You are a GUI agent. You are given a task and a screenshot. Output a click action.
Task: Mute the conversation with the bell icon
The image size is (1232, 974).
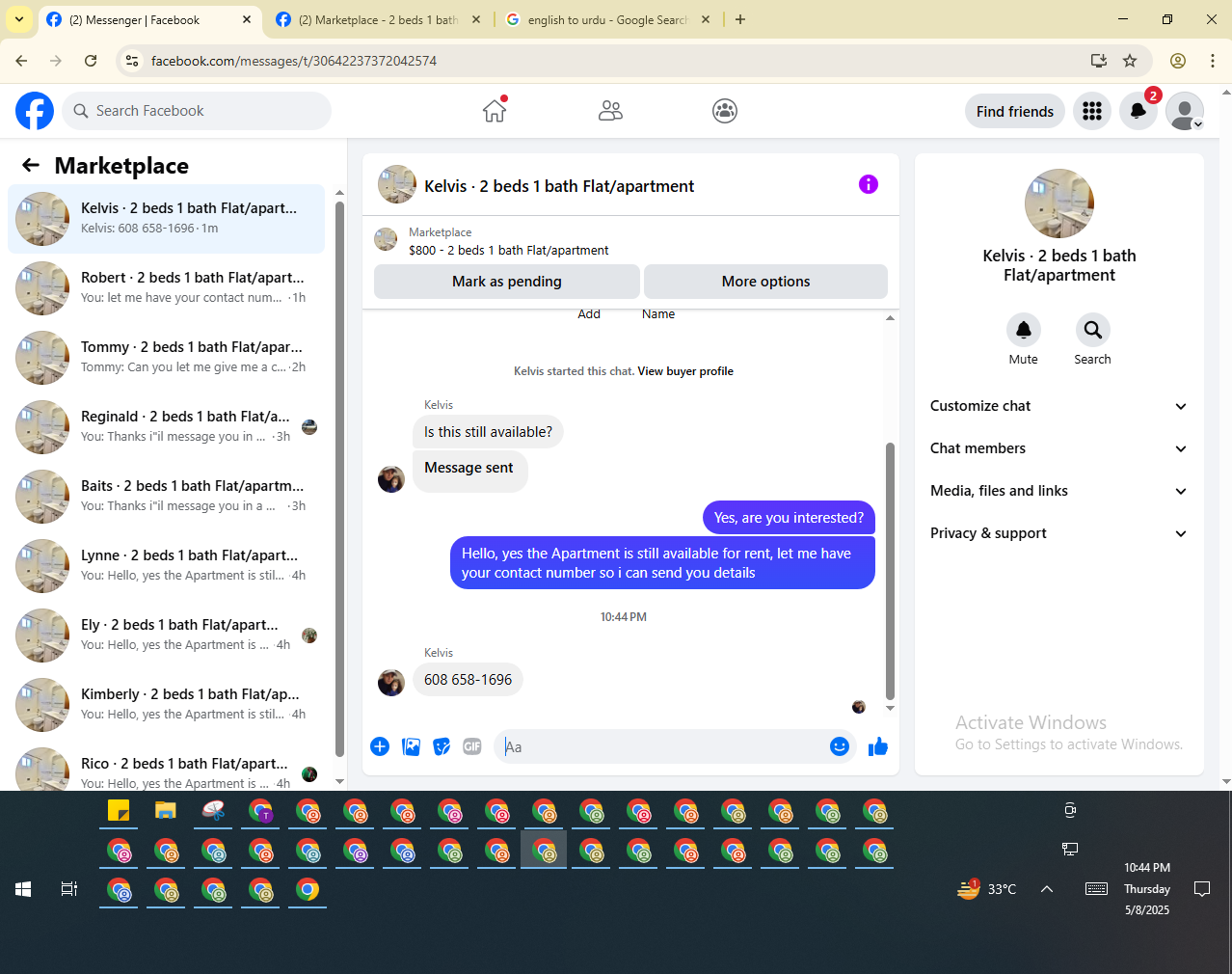(1024, 330)
